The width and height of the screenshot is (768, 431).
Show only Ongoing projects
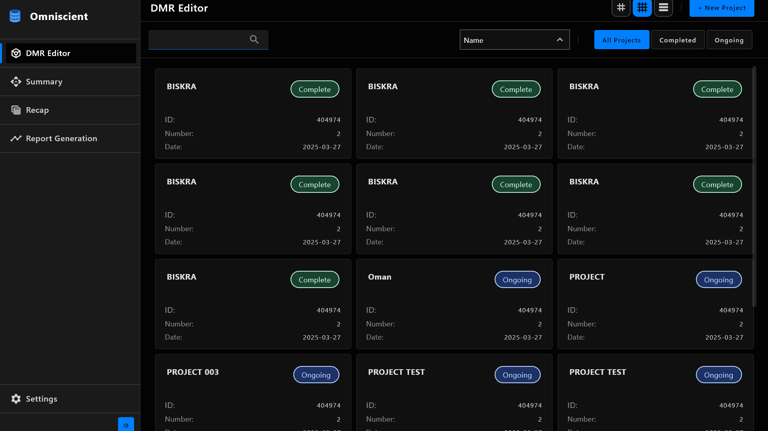coord(729,40)
